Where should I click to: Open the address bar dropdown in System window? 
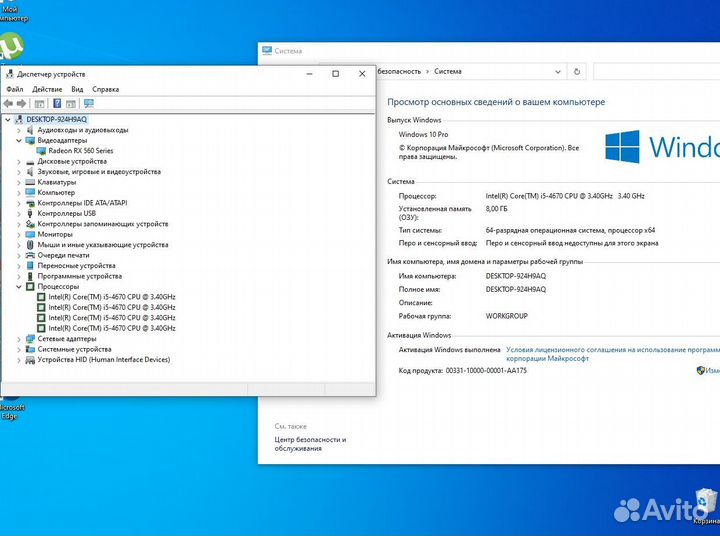coord(557,72)
